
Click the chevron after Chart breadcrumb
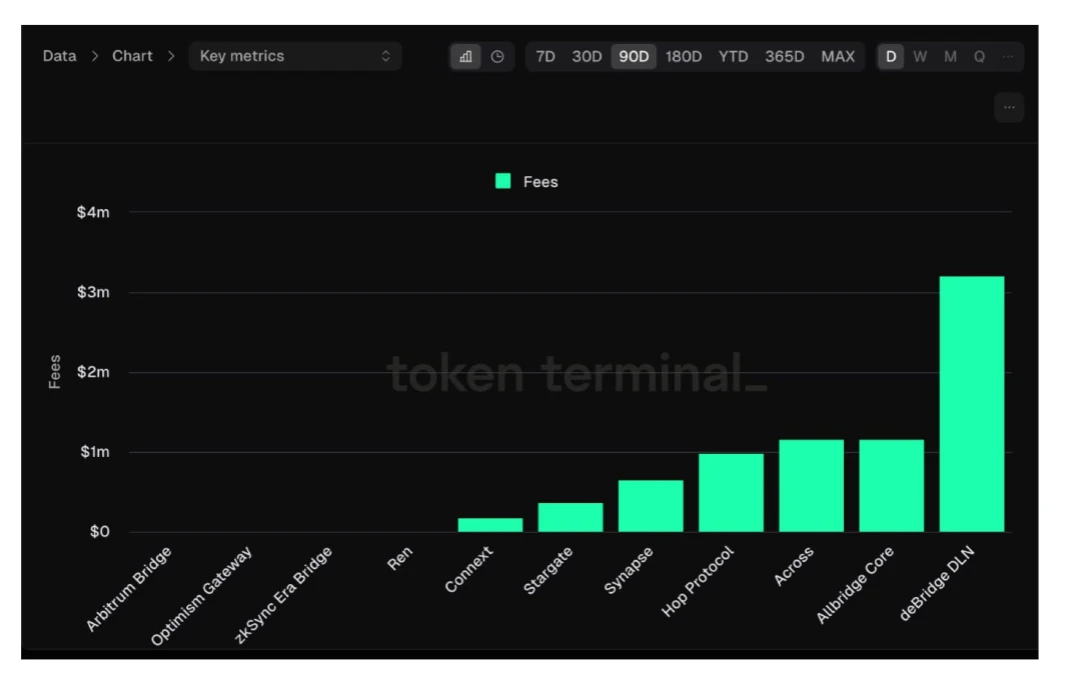click(171, 57)
